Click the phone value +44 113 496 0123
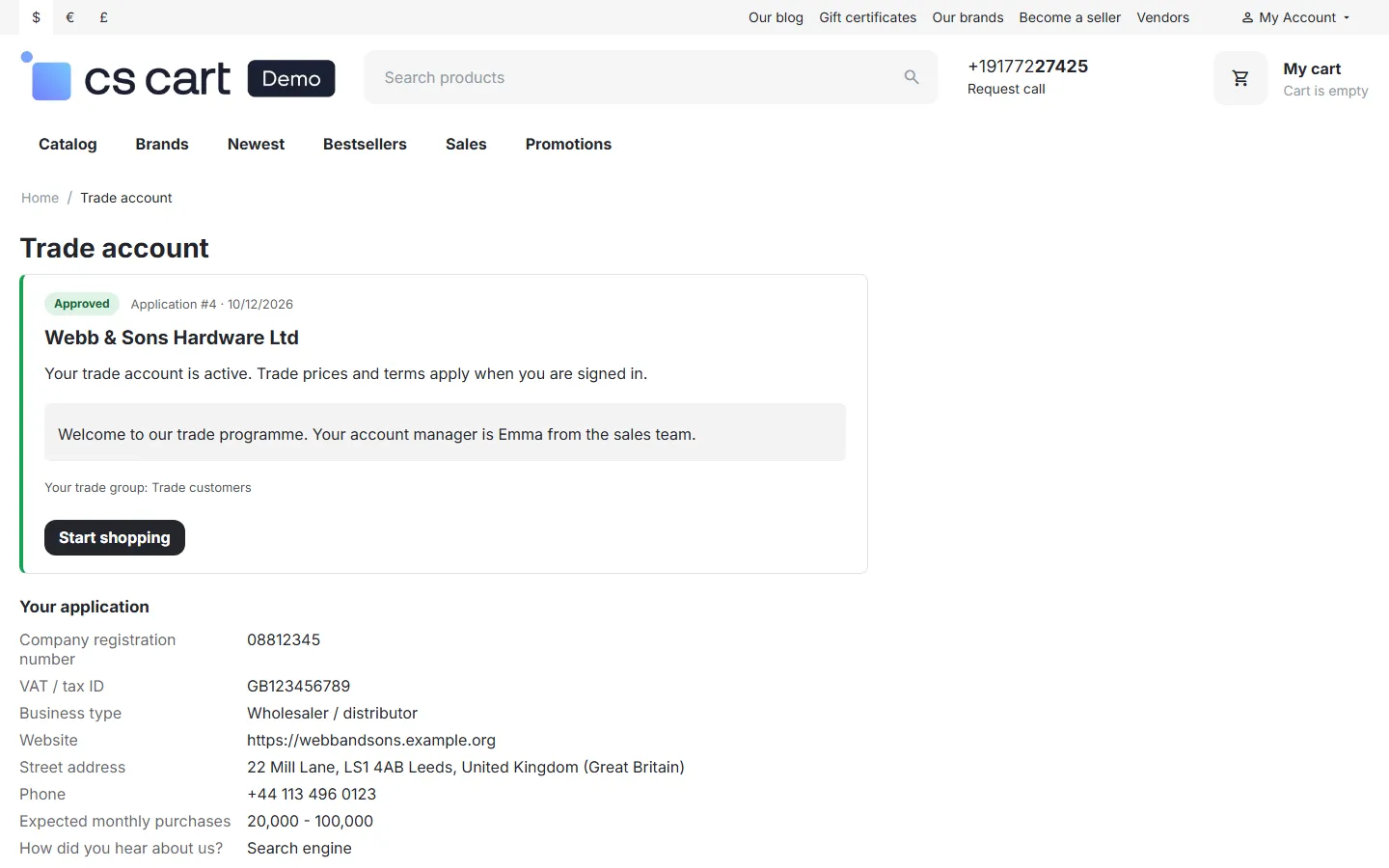The height and width of the screenshot is (868, 1389). (x=312, y=794)
